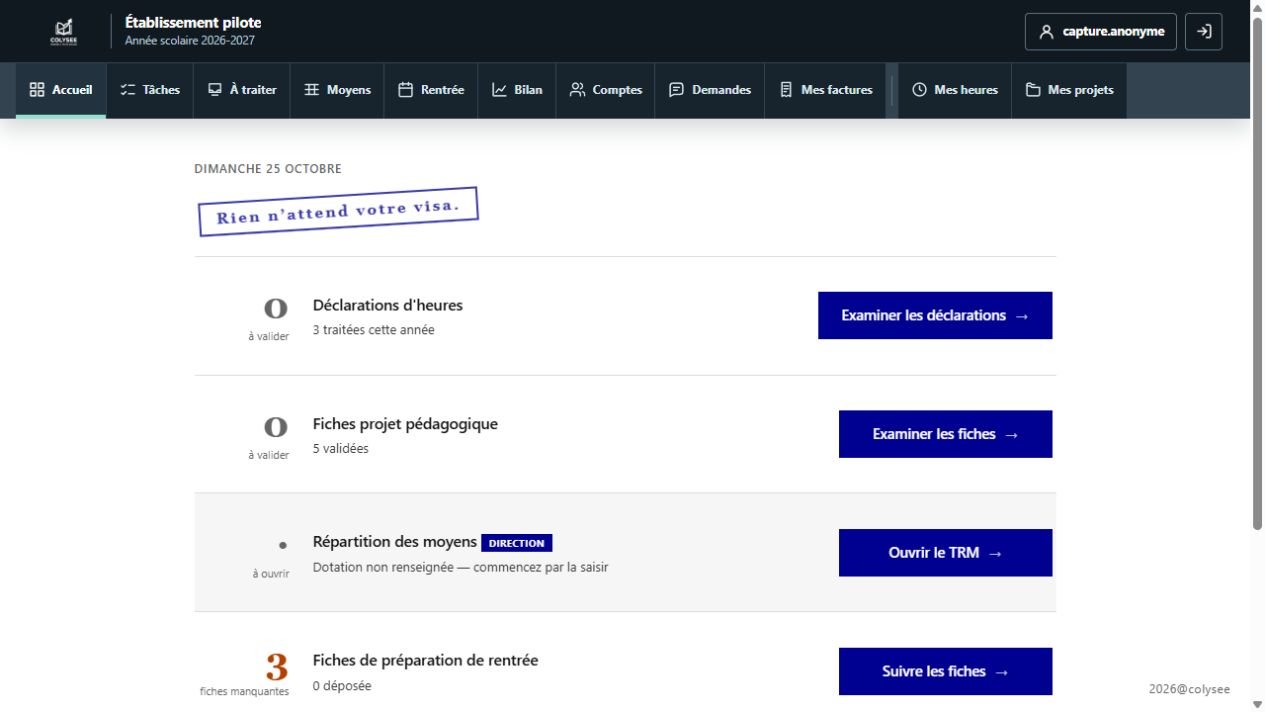Image resolution: width=1265 pixels, height=712 pixels.
Task: Click the people icon next to Comptes
Action: click(x=578, y=90)
